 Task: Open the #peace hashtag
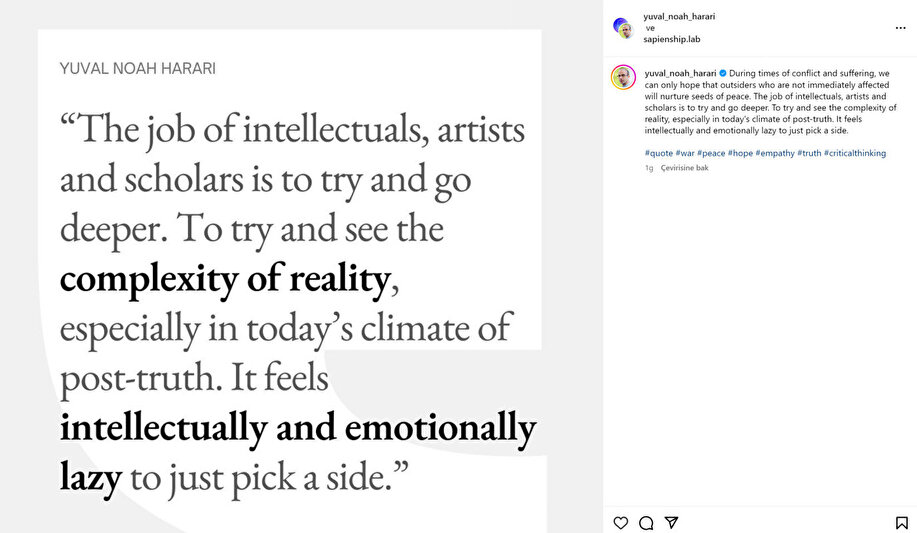711,153
